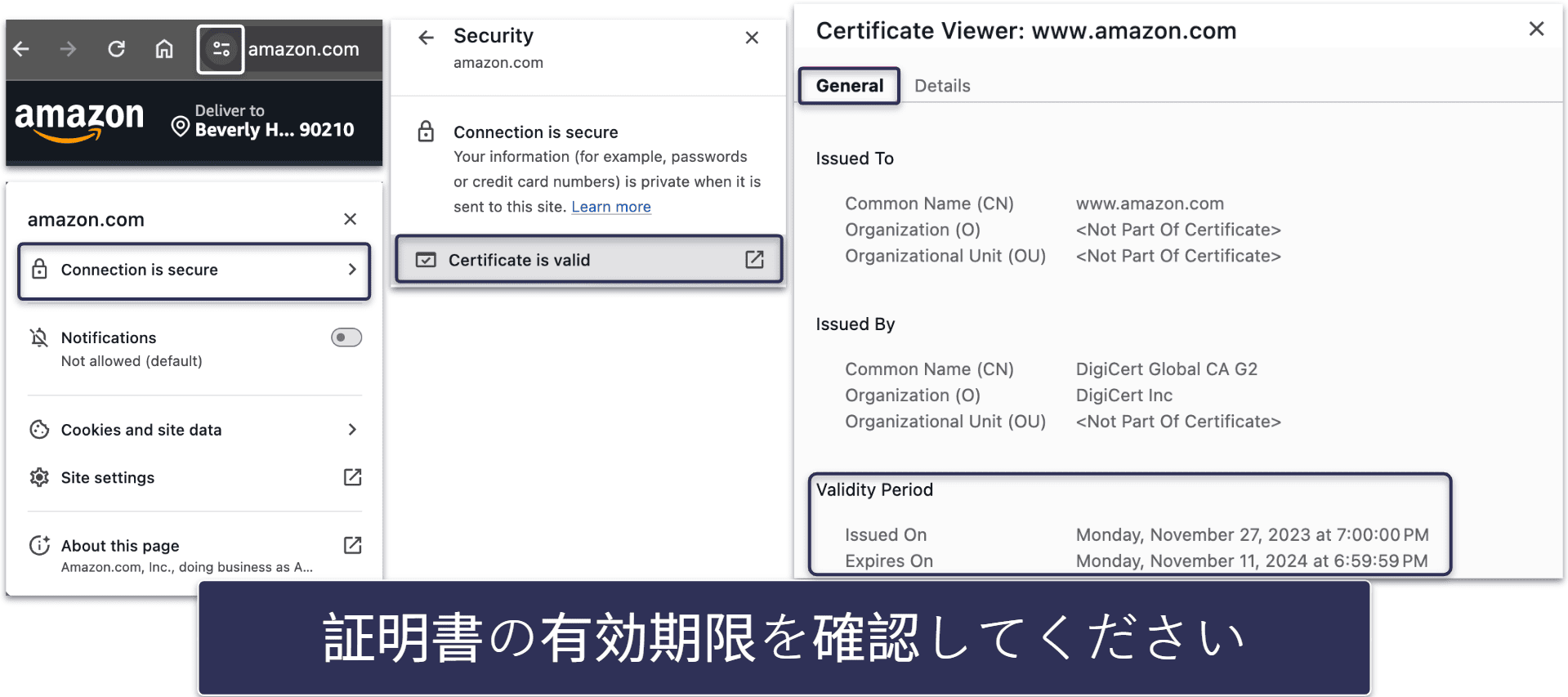Click the muted bell Notifications icon
Image resolution: width=1568 pixels, height=697 pixels.
tap(39, 337)
